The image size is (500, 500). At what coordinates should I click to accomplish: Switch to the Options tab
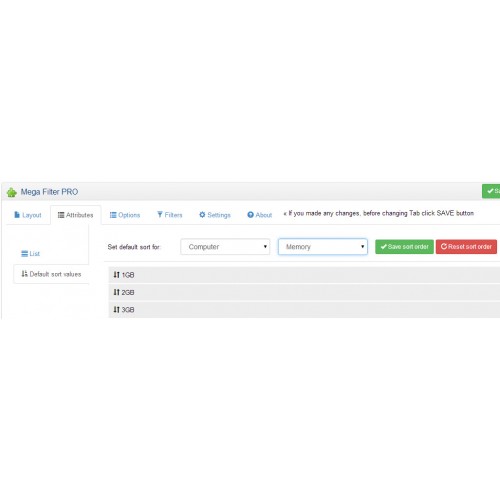(125, 215)
